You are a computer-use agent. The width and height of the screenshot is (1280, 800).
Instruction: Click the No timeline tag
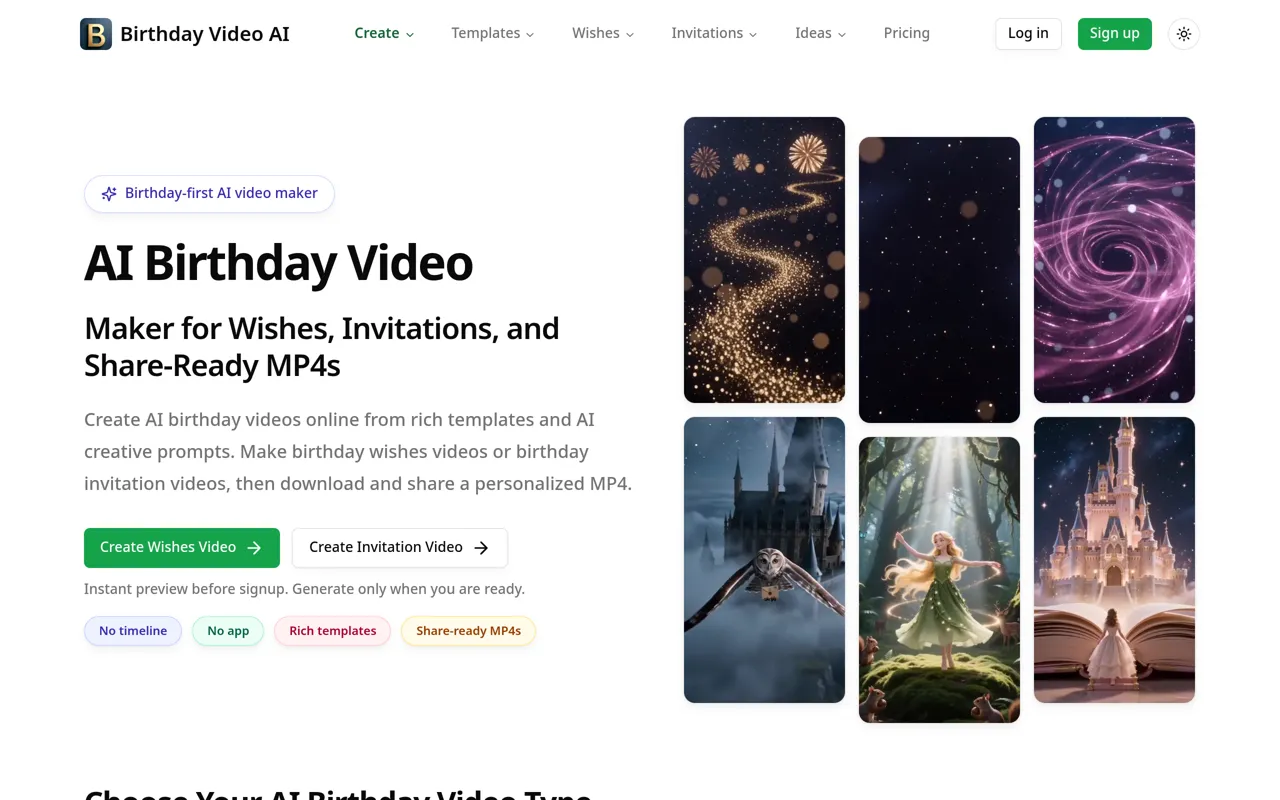pyautogui.click(x=133, y=631)
